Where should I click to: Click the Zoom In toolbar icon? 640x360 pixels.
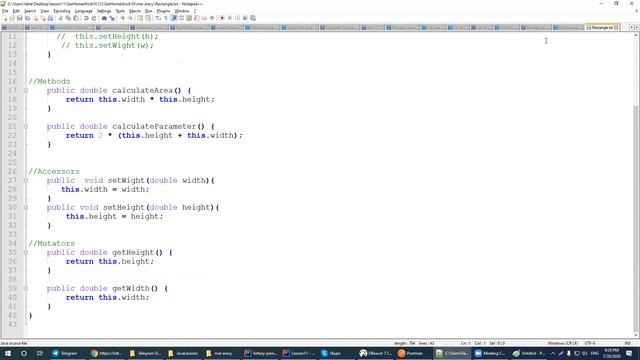click(x=122, y=18)
